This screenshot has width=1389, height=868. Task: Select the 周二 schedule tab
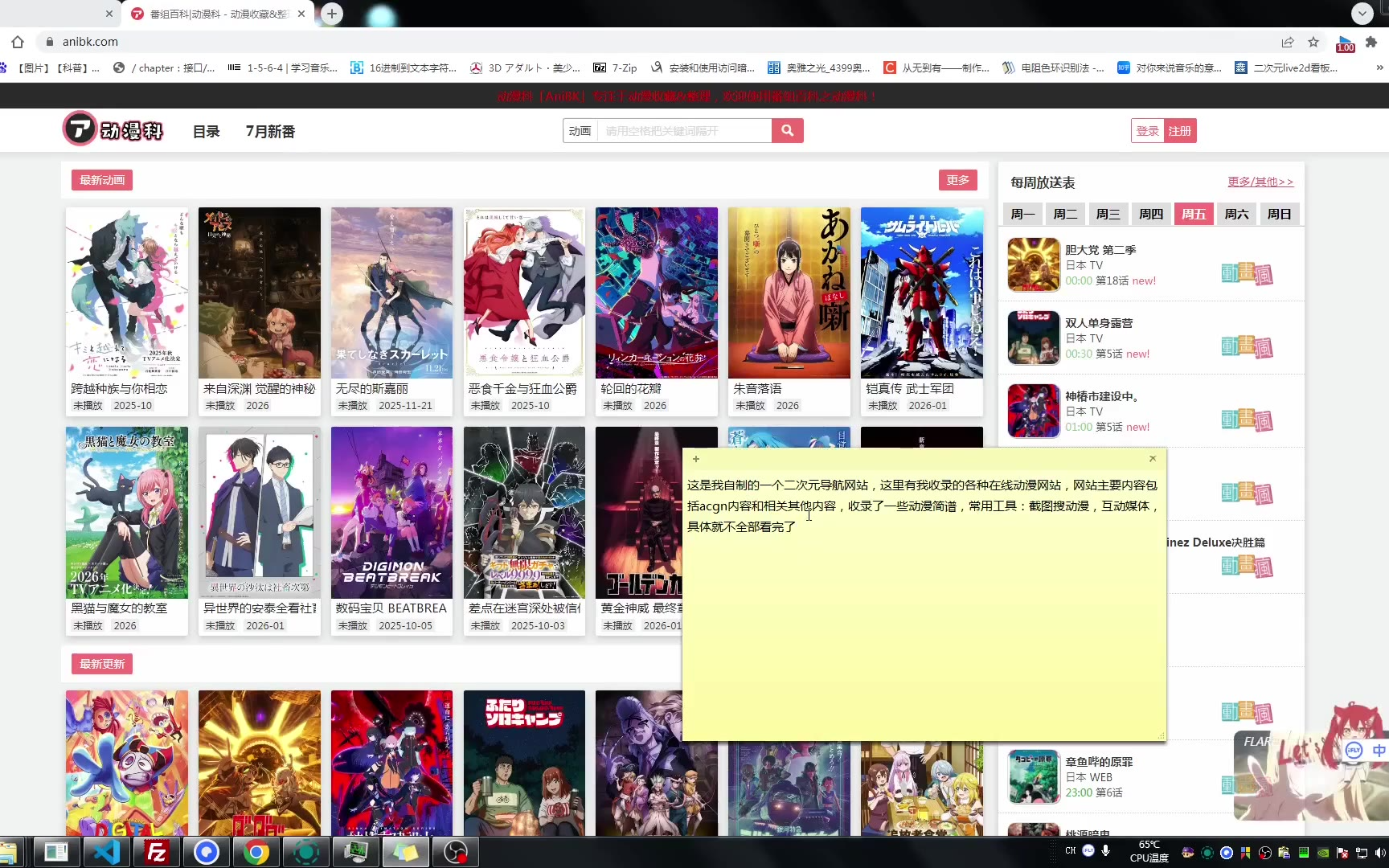1065,214
